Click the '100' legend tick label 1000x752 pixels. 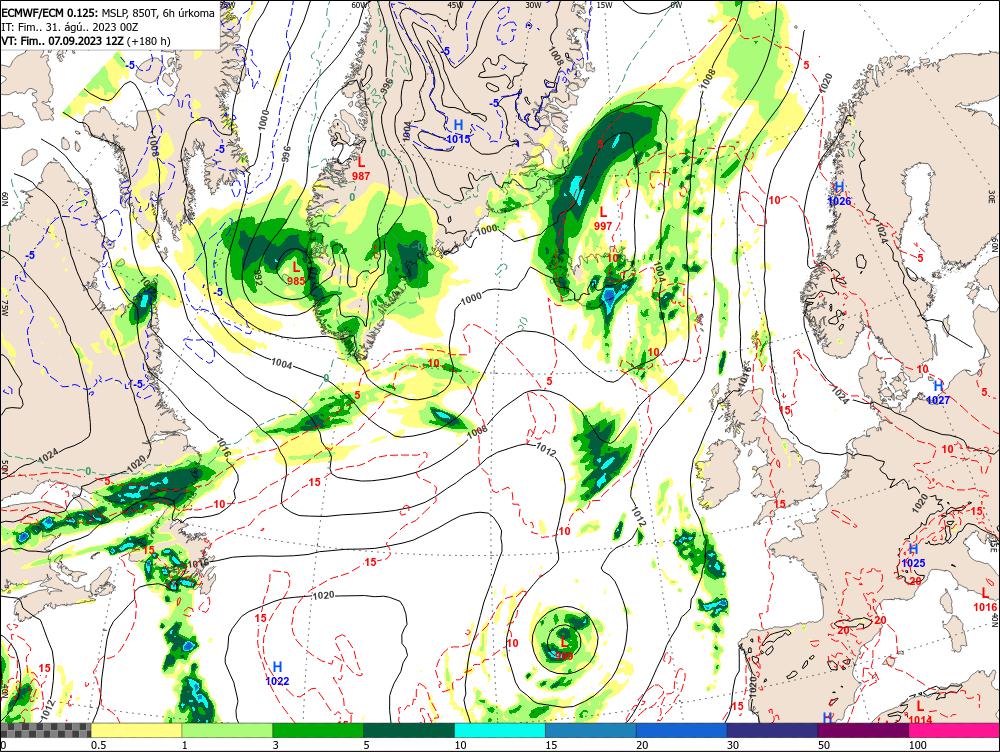[918, 745]
